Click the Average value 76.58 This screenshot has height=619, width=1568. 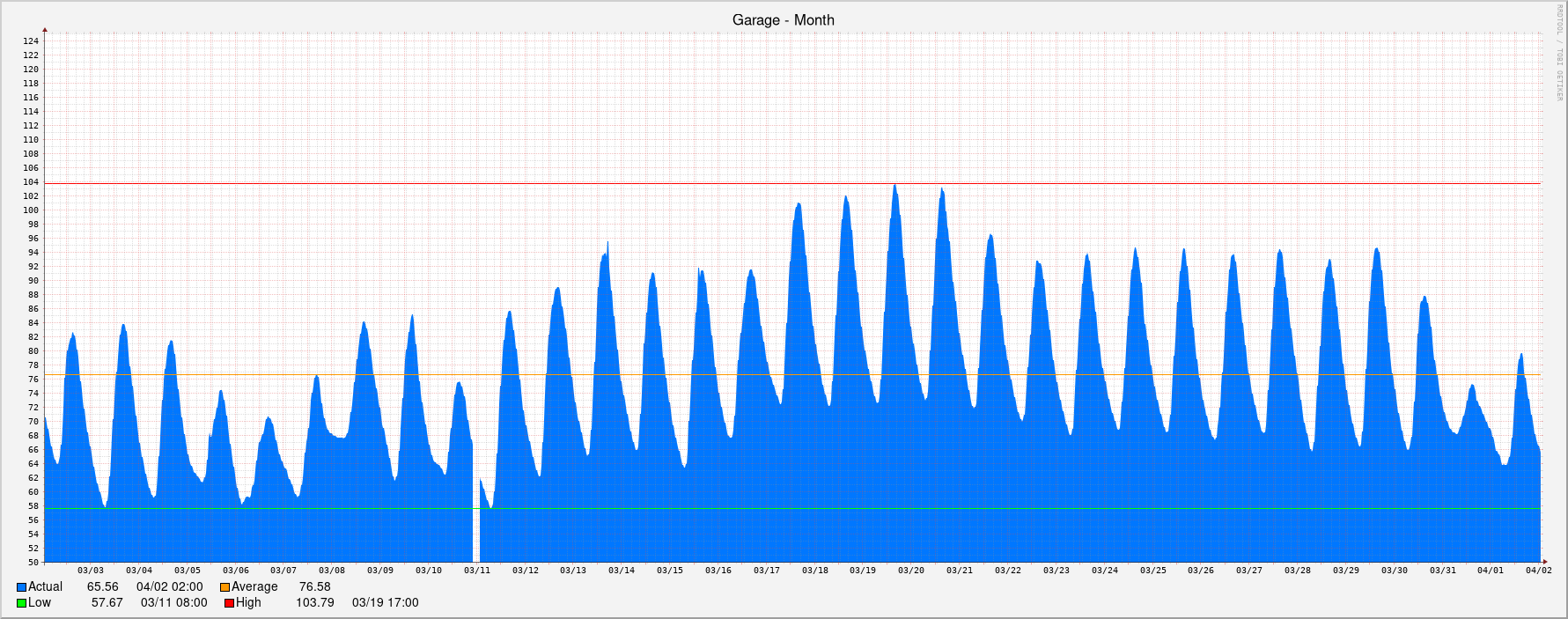tap(314, 587)
